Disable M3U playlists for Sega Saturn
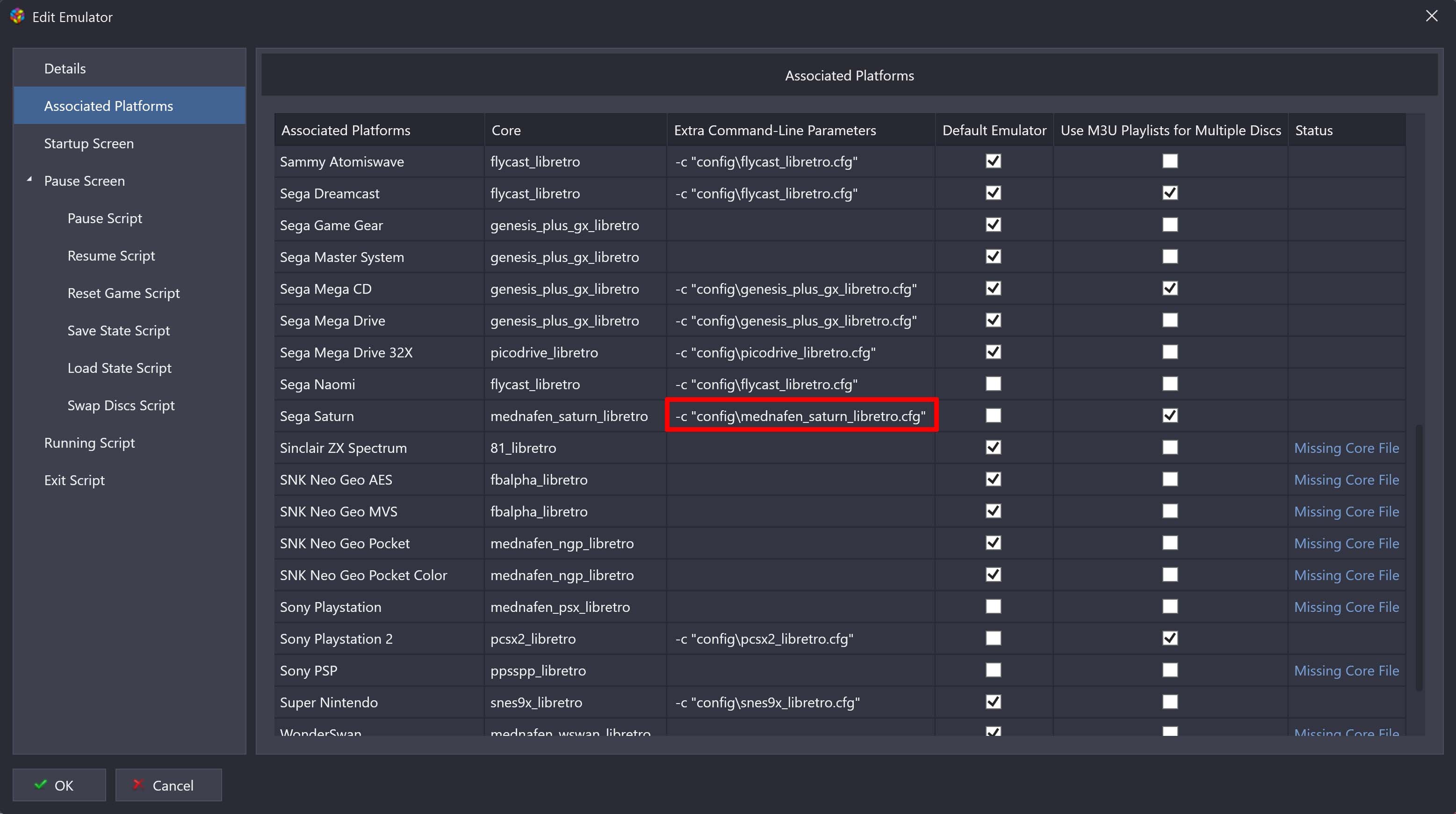This screenshot has width=1456, height=814. (x=1170, y=416)
